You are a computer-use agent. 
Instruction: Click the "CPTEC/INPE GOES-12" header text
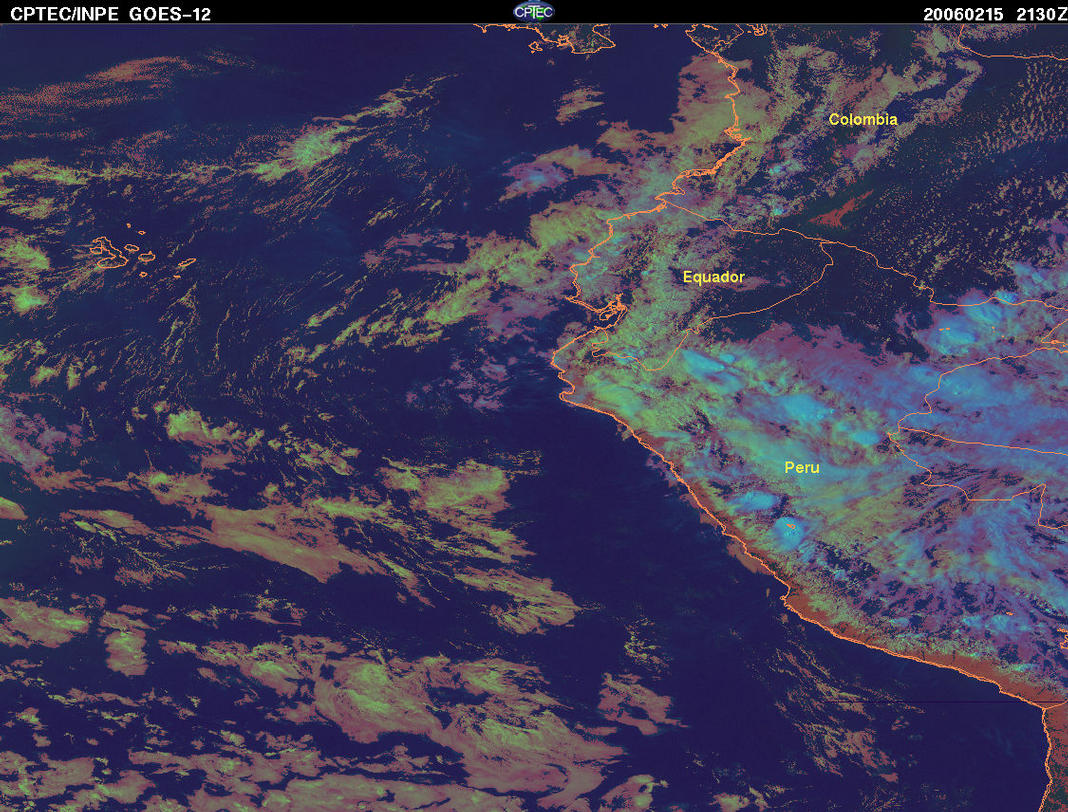[110, 14]
